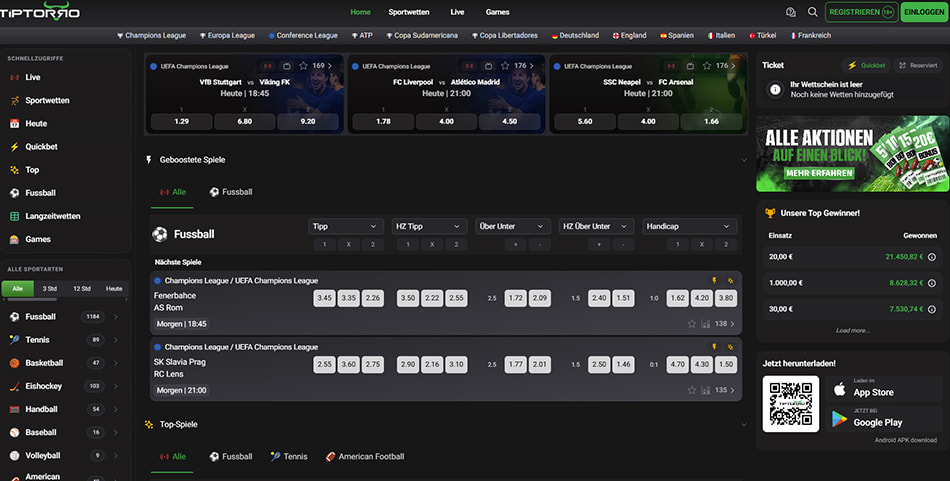Screen dimensions: 950x481
Task: Open the Handicap market dropdown
Action: coord(689,227)
